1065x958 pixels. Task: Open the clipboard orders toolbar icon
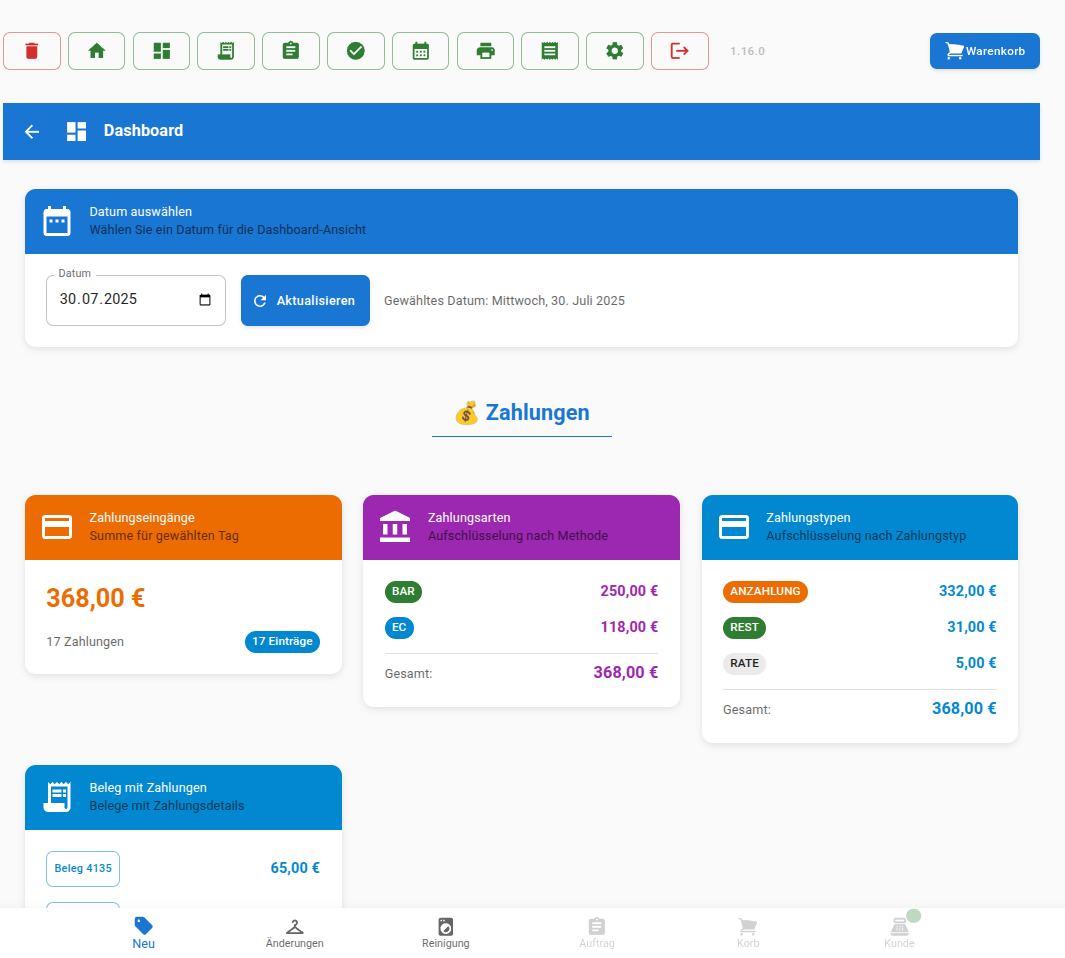coord(291,51)
